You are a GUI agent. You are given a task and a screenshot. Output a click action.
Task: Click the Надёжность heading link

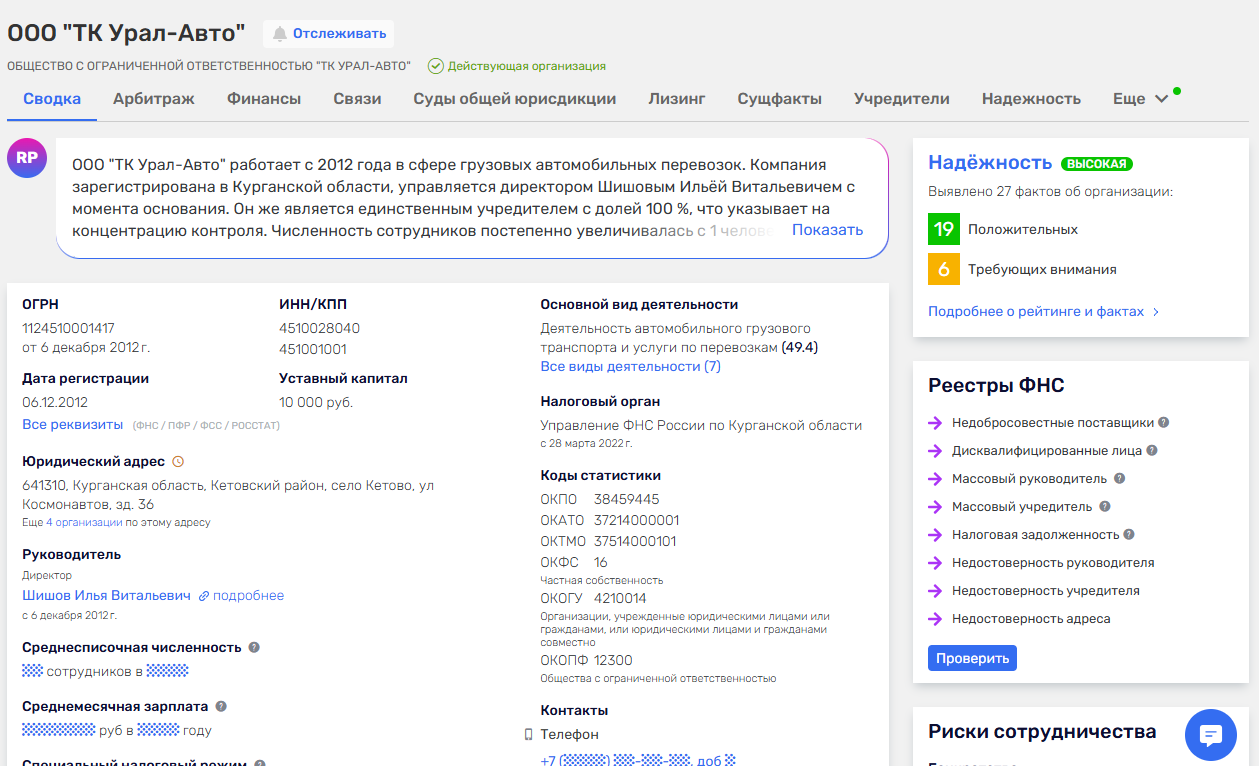click(990, 163)
